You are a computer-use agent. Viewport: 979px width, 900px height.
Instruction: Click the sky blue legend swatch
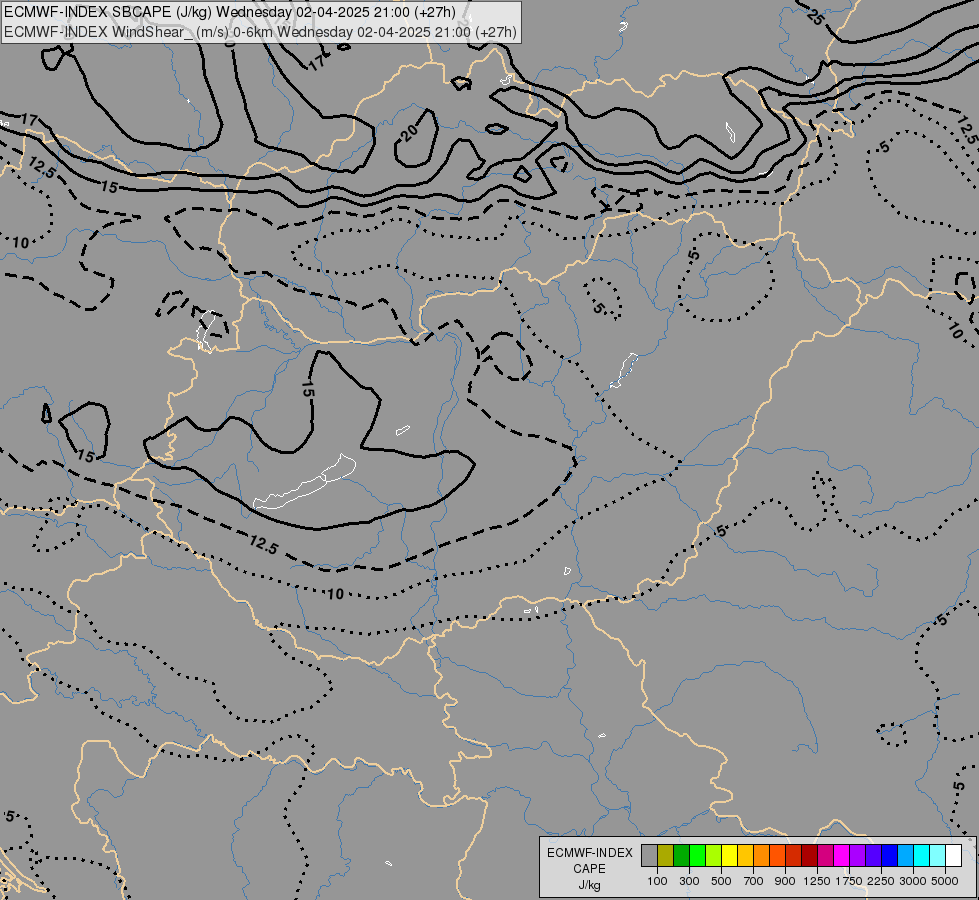click(906, 856)
